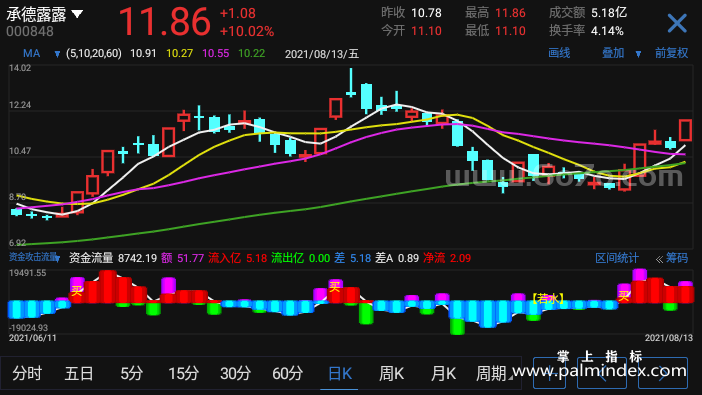Select the 5分 period tab

point(131,373)
